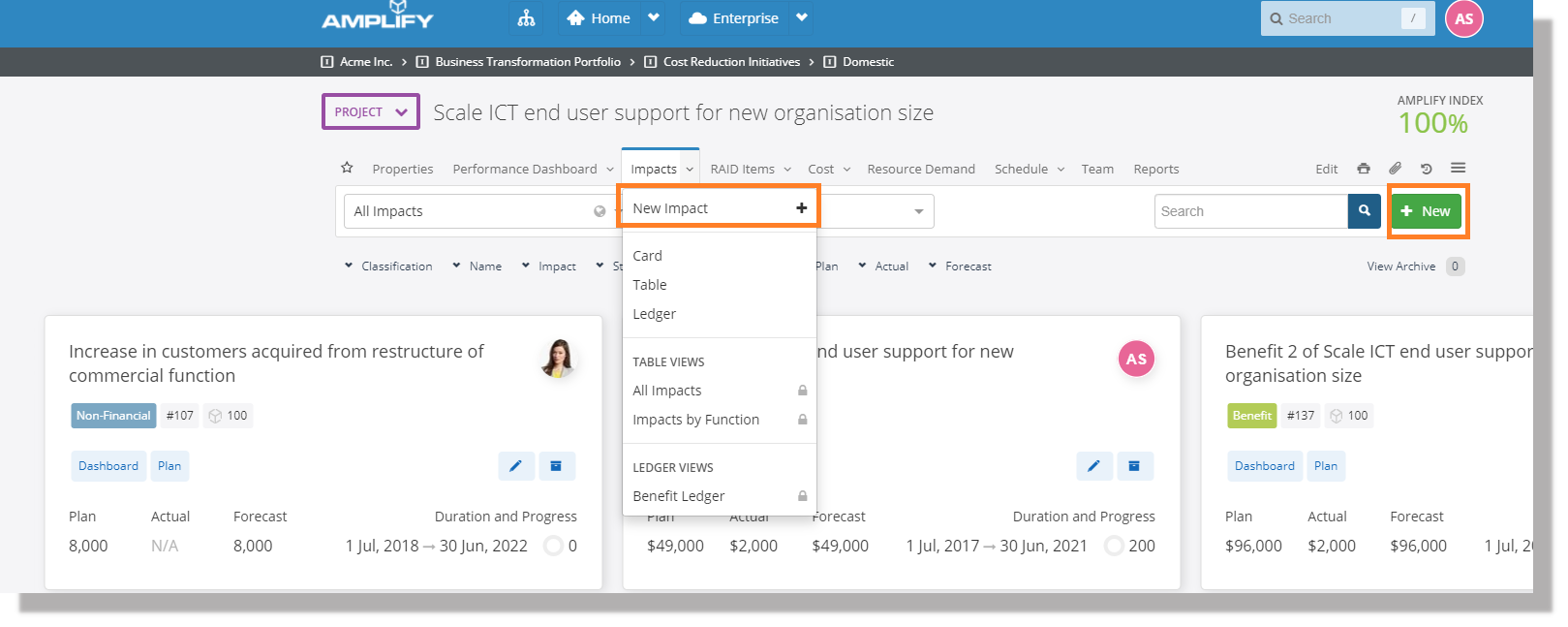Archive the Non-Financial impact card #107
1568x627 pixels.
[x=556, y=466]
